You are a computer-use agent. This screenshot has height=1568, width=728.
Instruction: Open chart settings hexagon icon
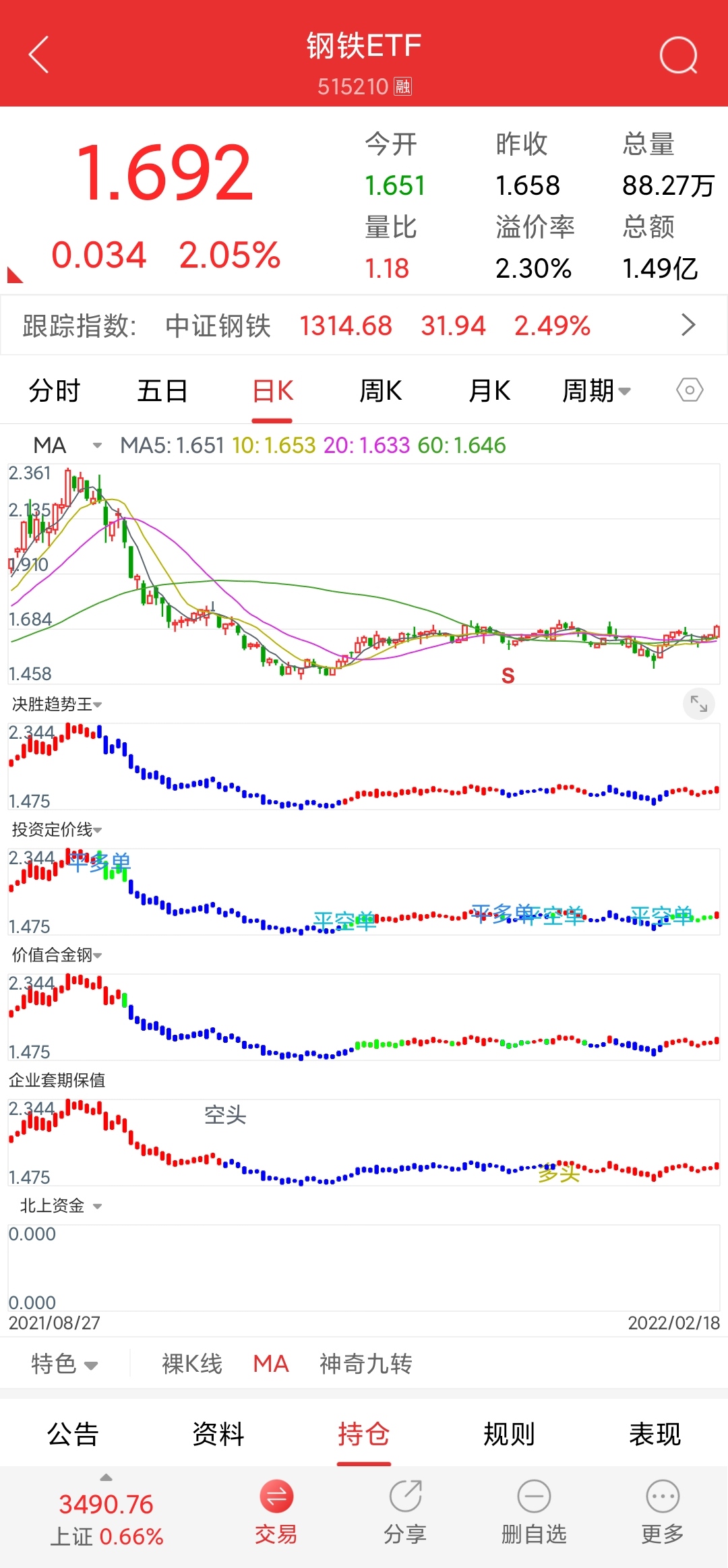coord(690,390)
